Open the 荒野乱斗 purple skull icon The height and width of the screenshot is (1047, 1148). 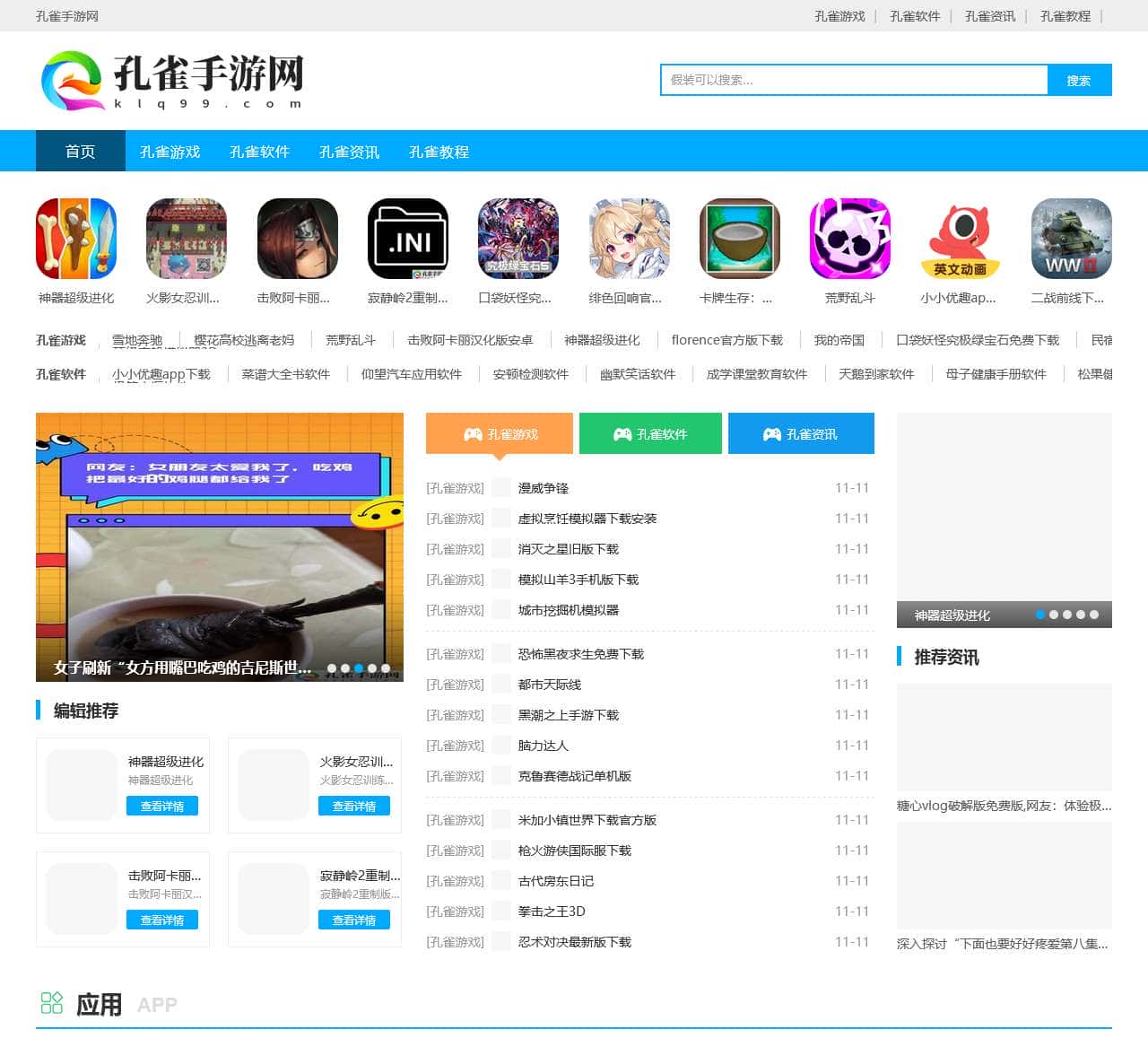tap(850, 239)
